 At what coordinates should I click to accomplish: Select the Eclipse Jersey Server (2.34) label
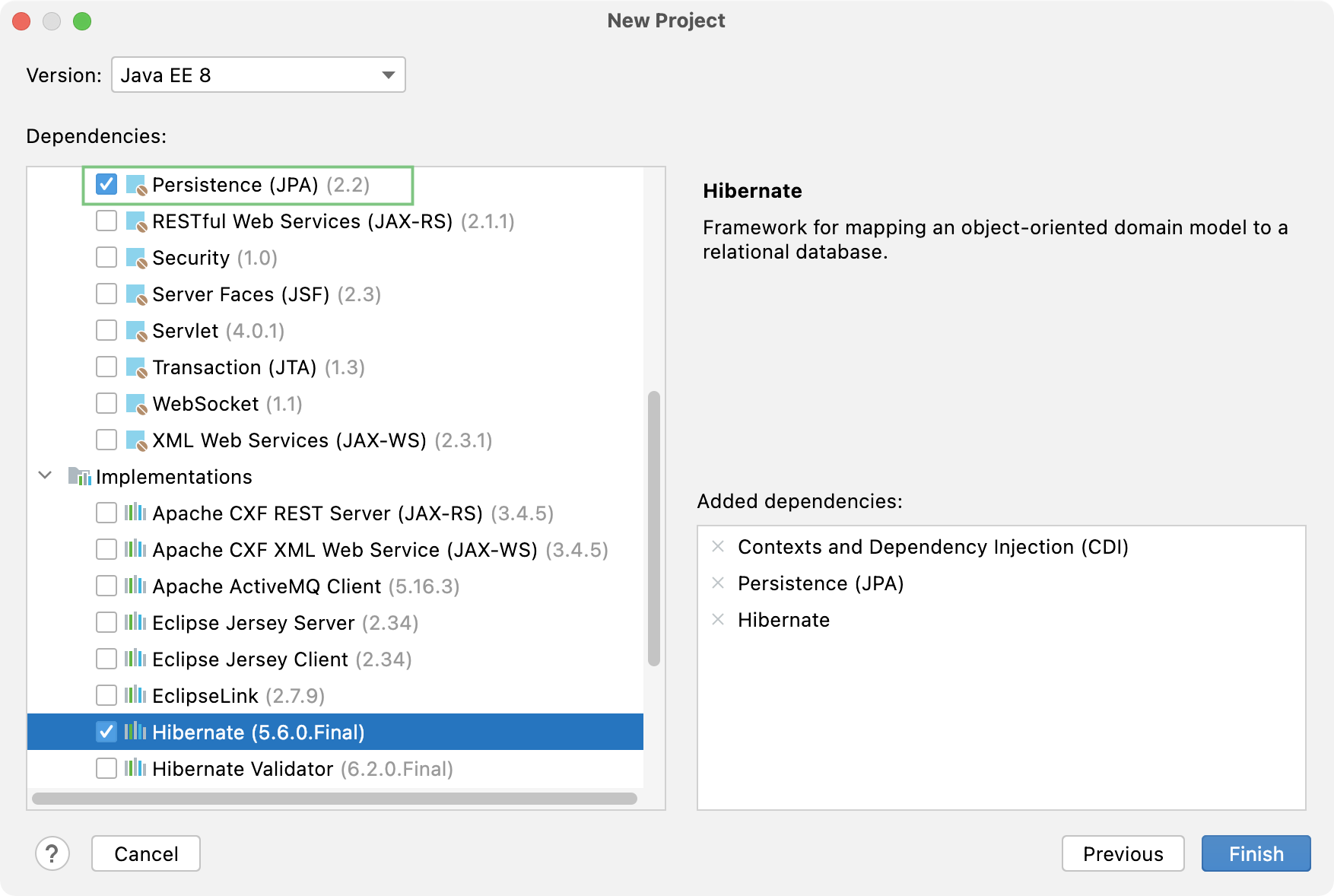285,623
